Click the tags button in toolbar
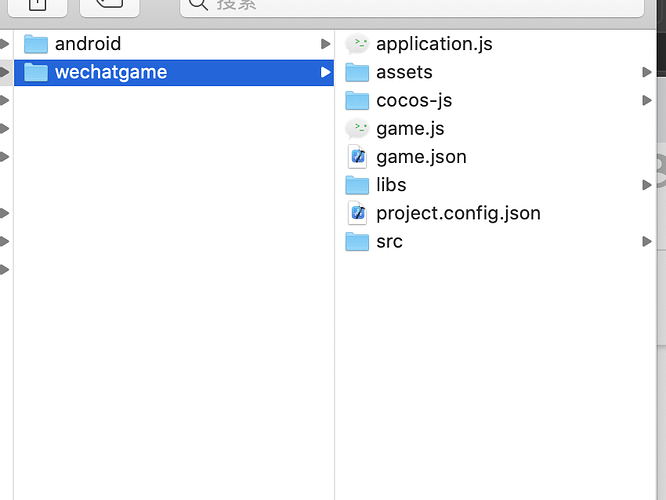The width and height of the screenshot is (666, 500). [109, 5]
